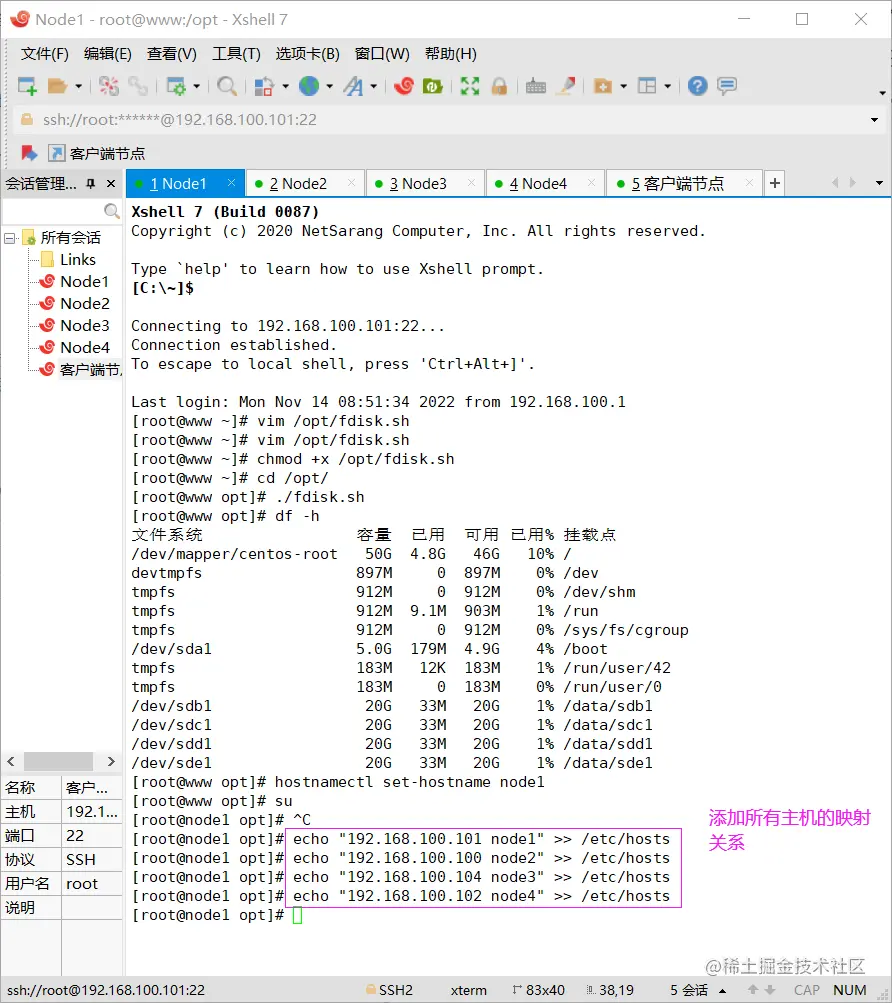Screen dimensions: 892x1003
Task: Click the session tree scroll right arrow
Action: tap(111, 761)
